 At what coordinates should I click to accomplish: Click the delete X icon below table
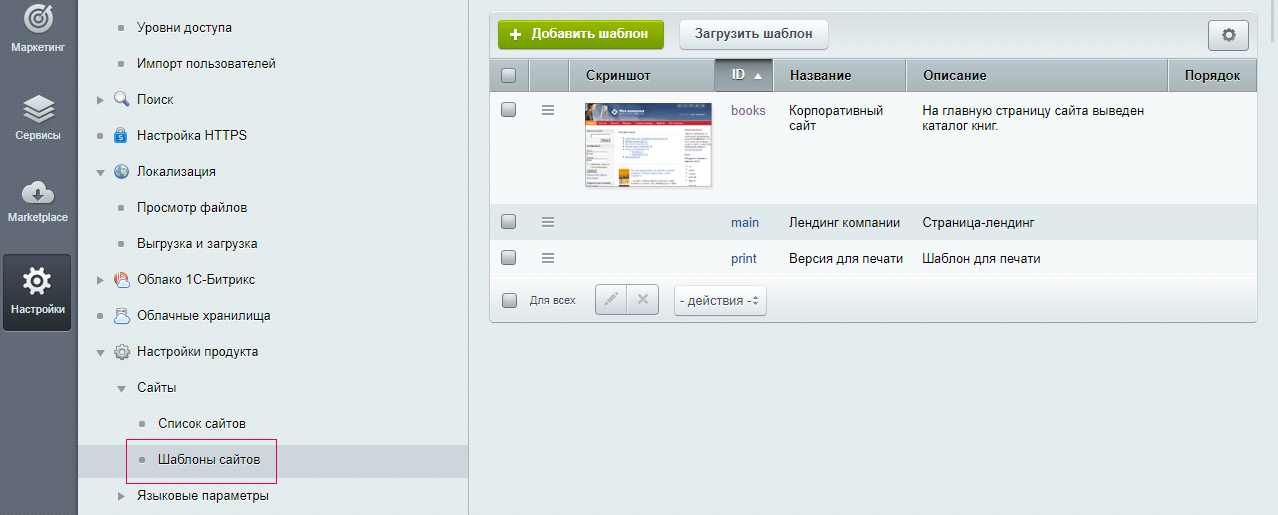643,300
